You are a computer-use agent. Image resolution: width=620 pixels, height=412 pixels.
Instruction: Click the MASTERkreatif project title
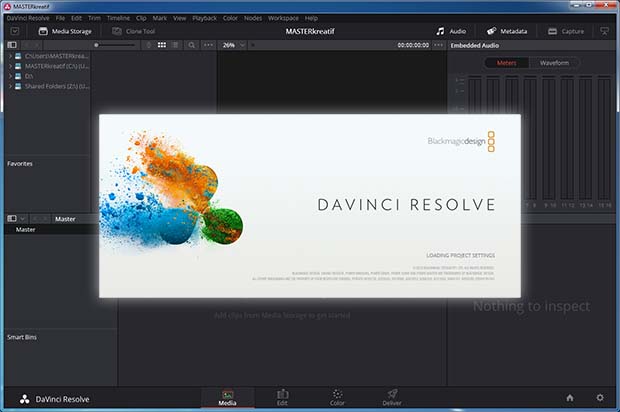(310, 31)
